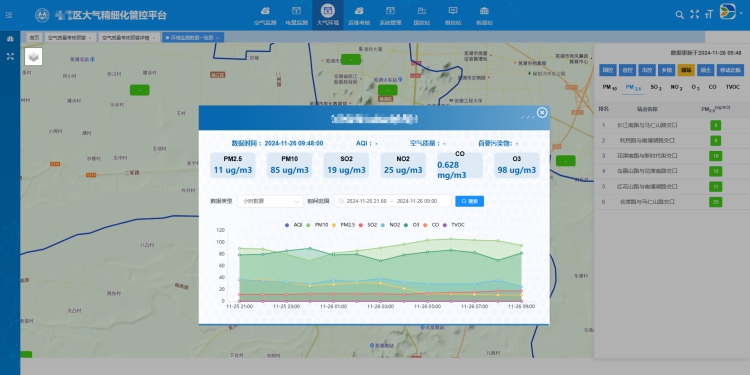Toggle TVOC series in chart legend
Image resolution: width=750 pixels, height=375 pixels.
(x=453, y=225)
